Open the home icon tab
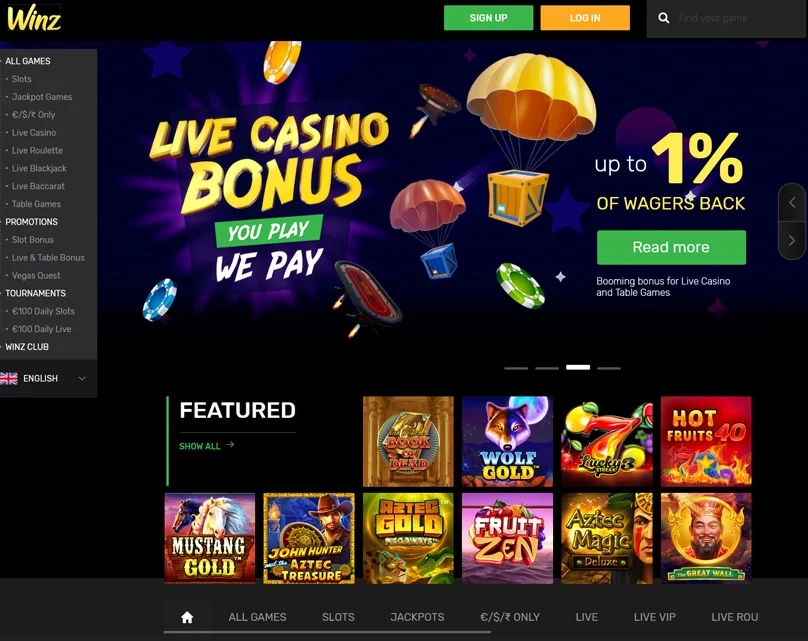Viewport: 808px width, 641px height. [187, 617]
